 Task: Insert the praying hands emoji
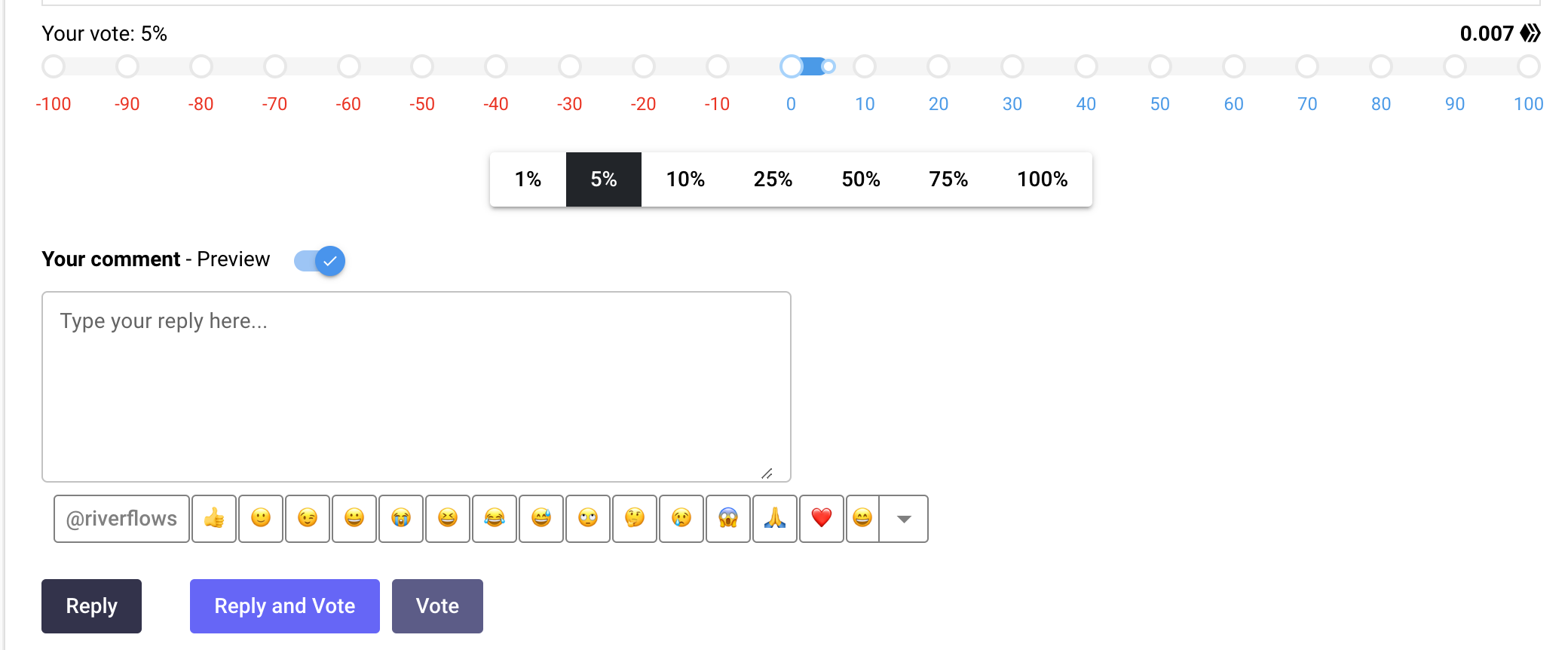[775, 519]
